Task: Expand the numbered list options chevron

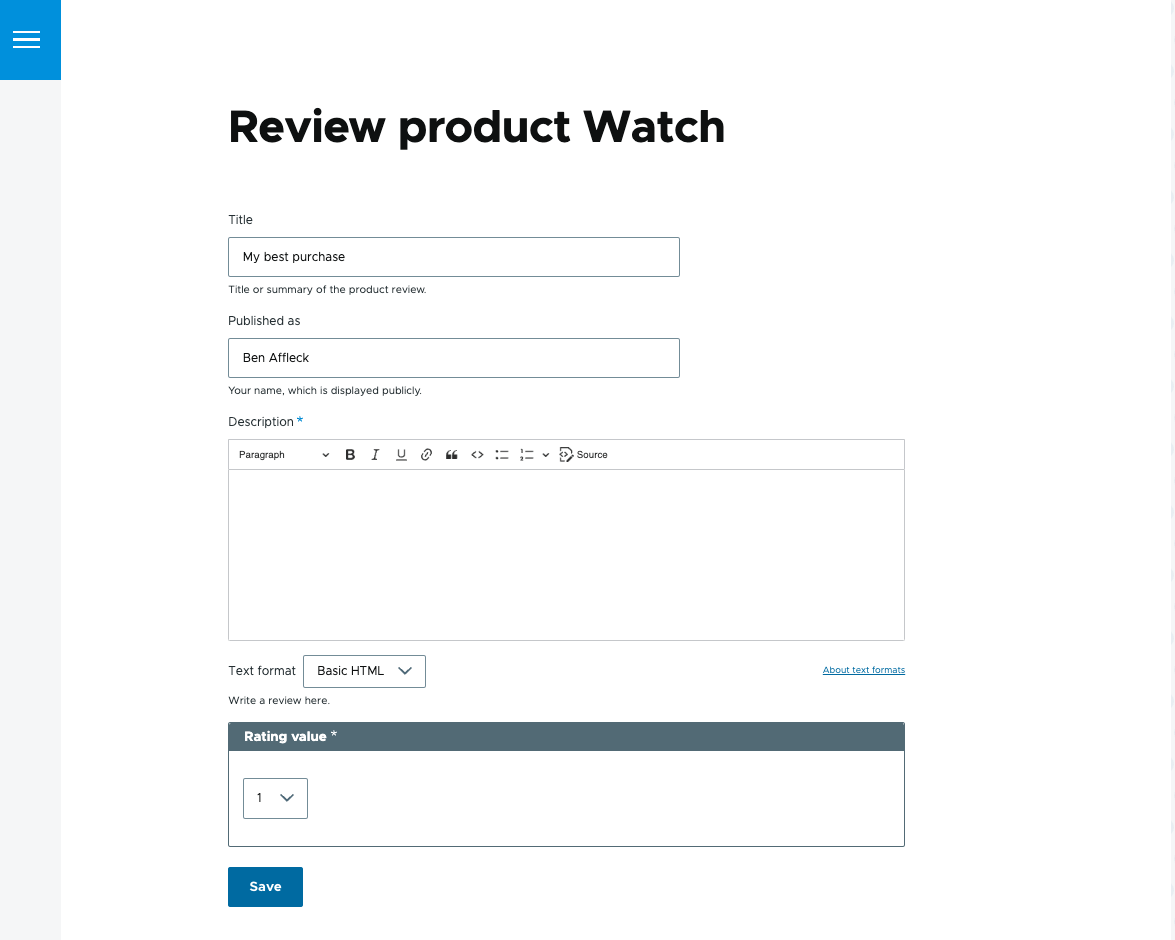Action: tap(545, 454)
